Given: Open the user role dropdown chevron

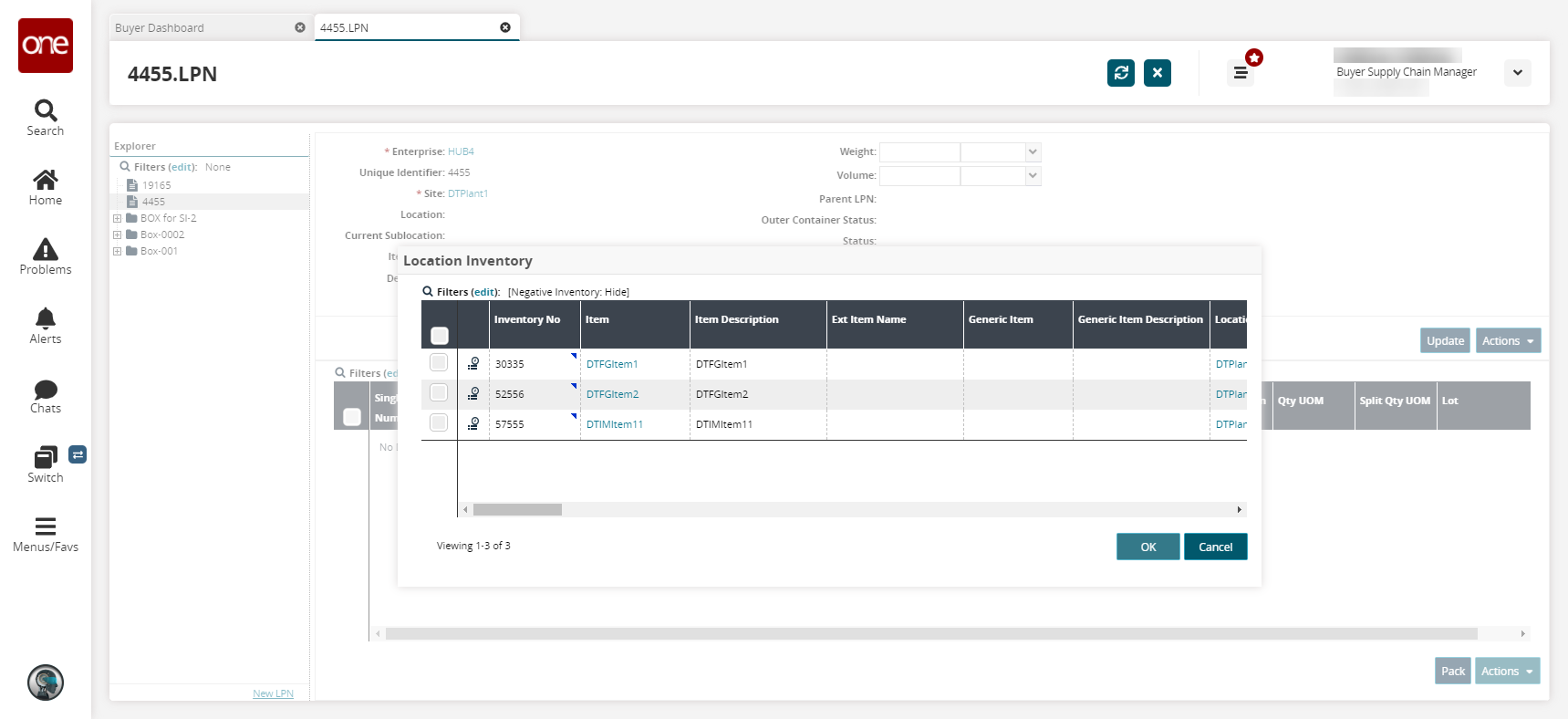Looking at the screenshot, I should point(1518,73).
